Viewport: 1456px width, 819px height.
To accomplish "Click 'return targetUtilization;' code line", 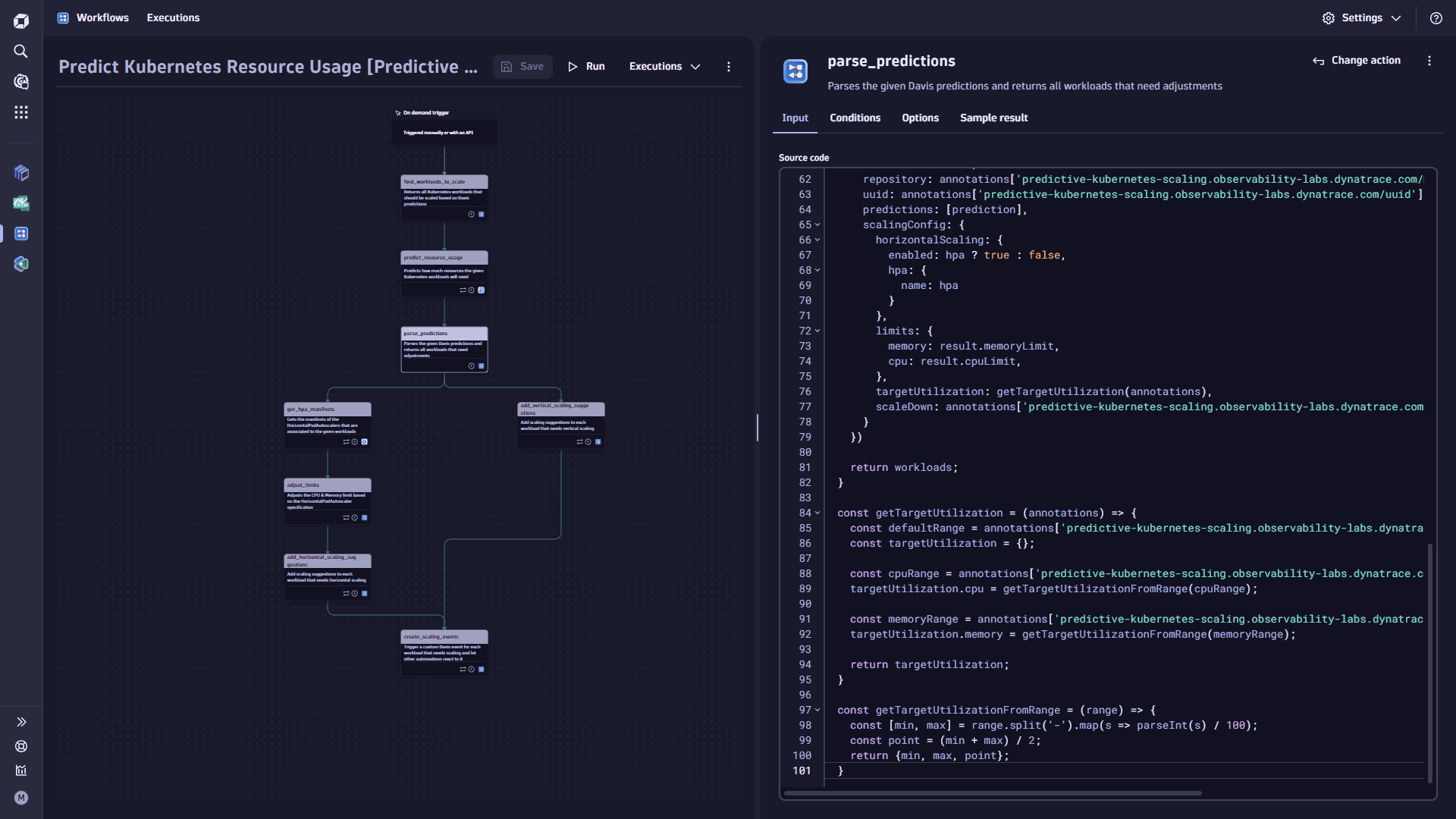I will click(x=930, y=665).
